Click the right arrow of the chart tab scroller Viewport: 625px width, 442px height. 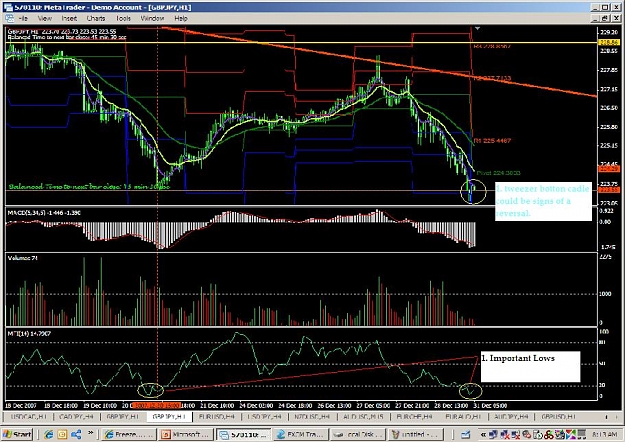coord(618,417)
